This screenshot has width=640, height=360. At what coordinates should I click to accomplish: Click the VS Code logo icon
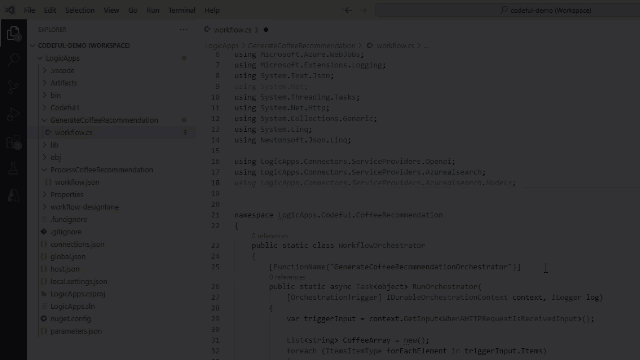pos(10,10)
